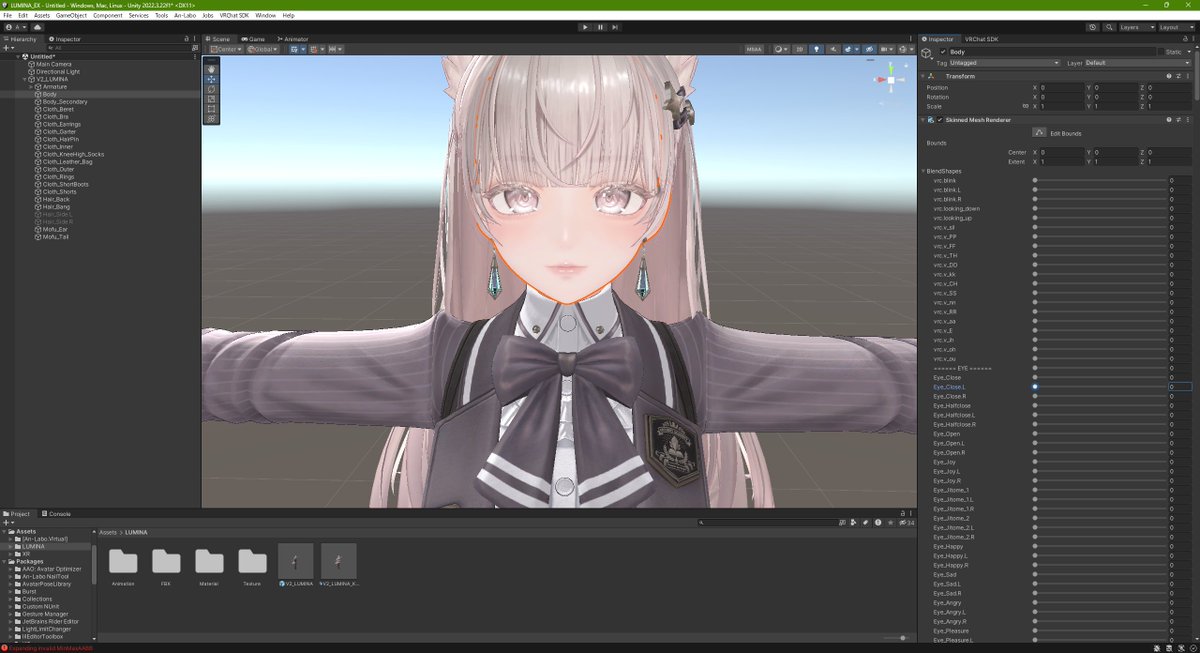1200x653 pixels.
Task: Open the File menu
Action: (x=8, y=16)
